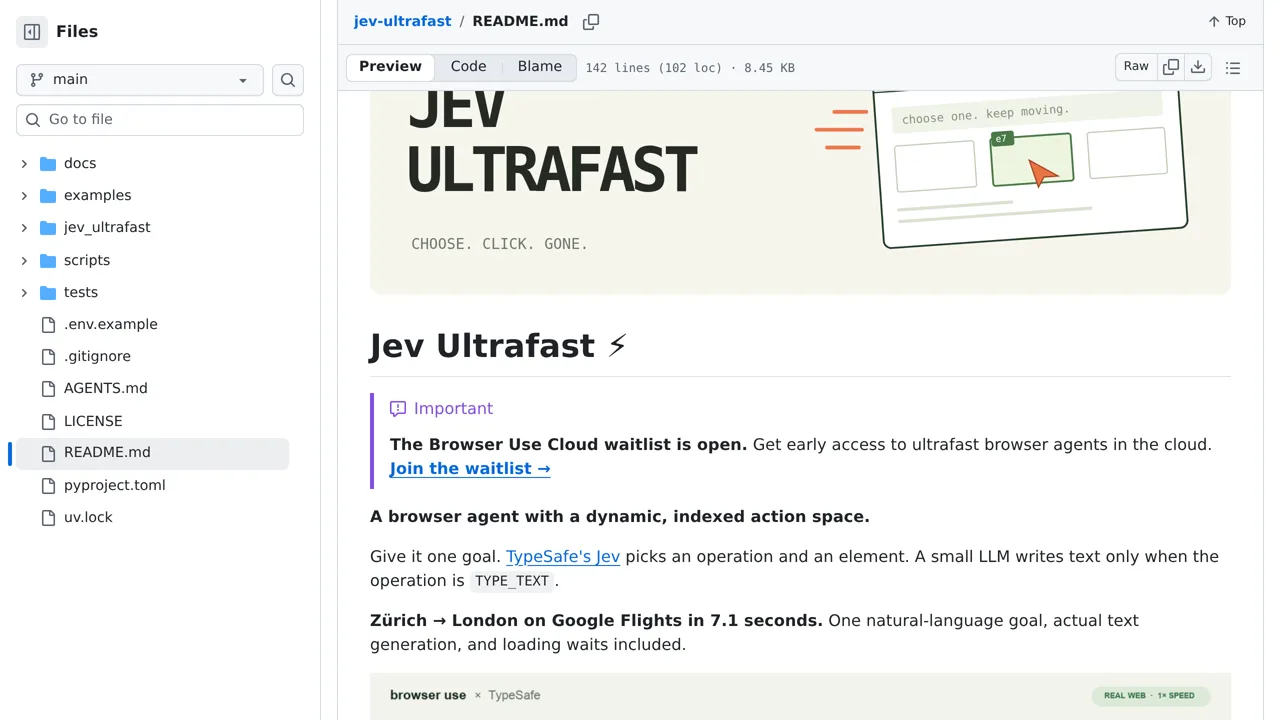Expand the jev_ultrafast folder chevron
This screenshot has width=1280, height=720.
(24, 227)
